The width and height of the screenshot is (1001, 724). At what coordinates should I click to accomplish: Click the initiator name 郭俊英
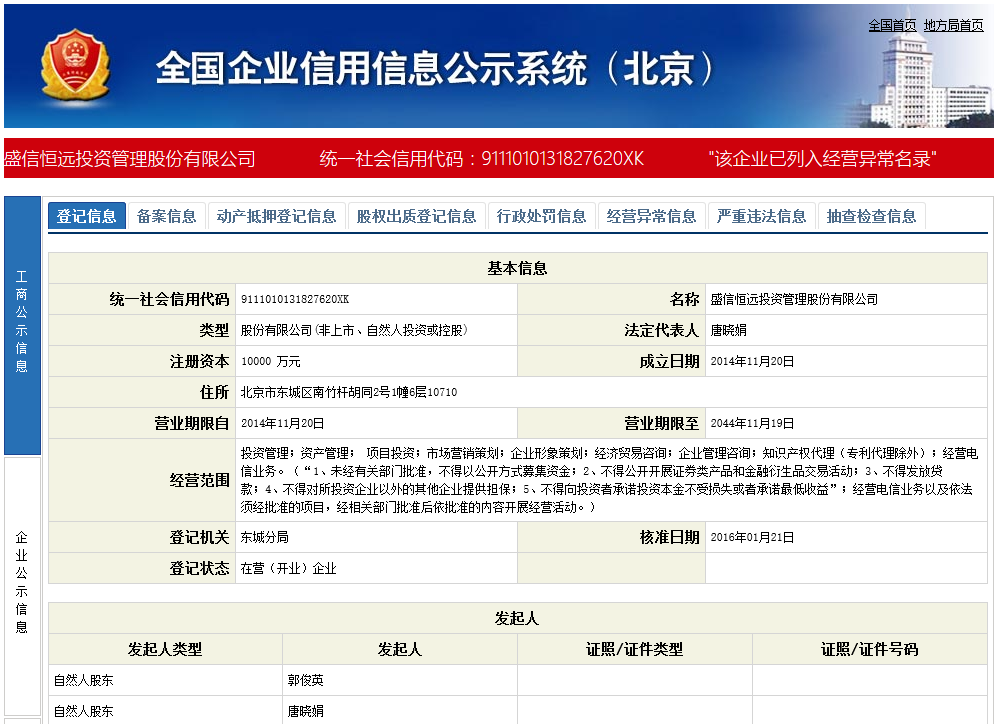tap(306, 681)
